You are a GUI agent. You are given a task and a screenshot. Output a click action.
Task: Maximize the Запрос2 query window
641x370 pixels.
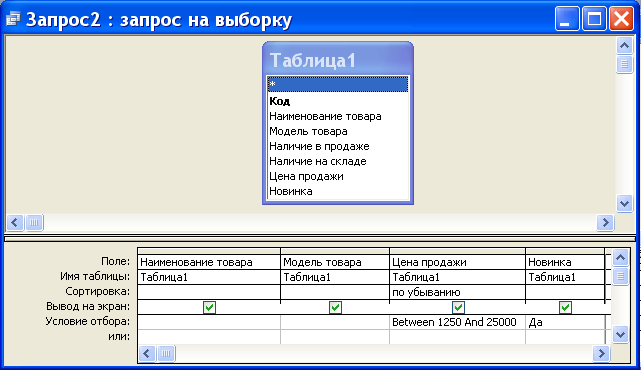click(x=594, y=19)
